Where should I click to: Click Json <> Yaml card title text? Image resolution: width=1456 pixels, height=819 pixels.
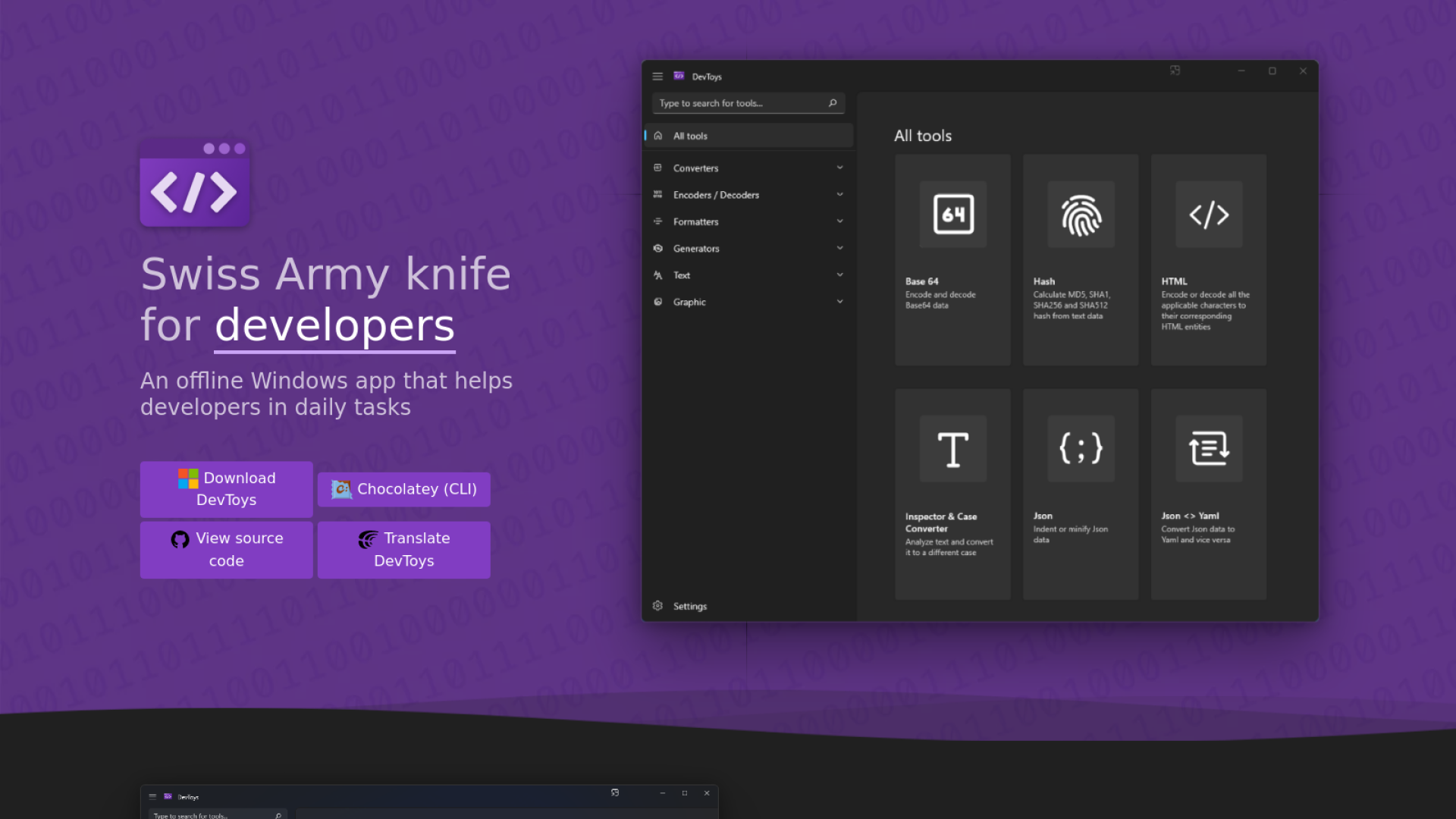click(1190, 516)
